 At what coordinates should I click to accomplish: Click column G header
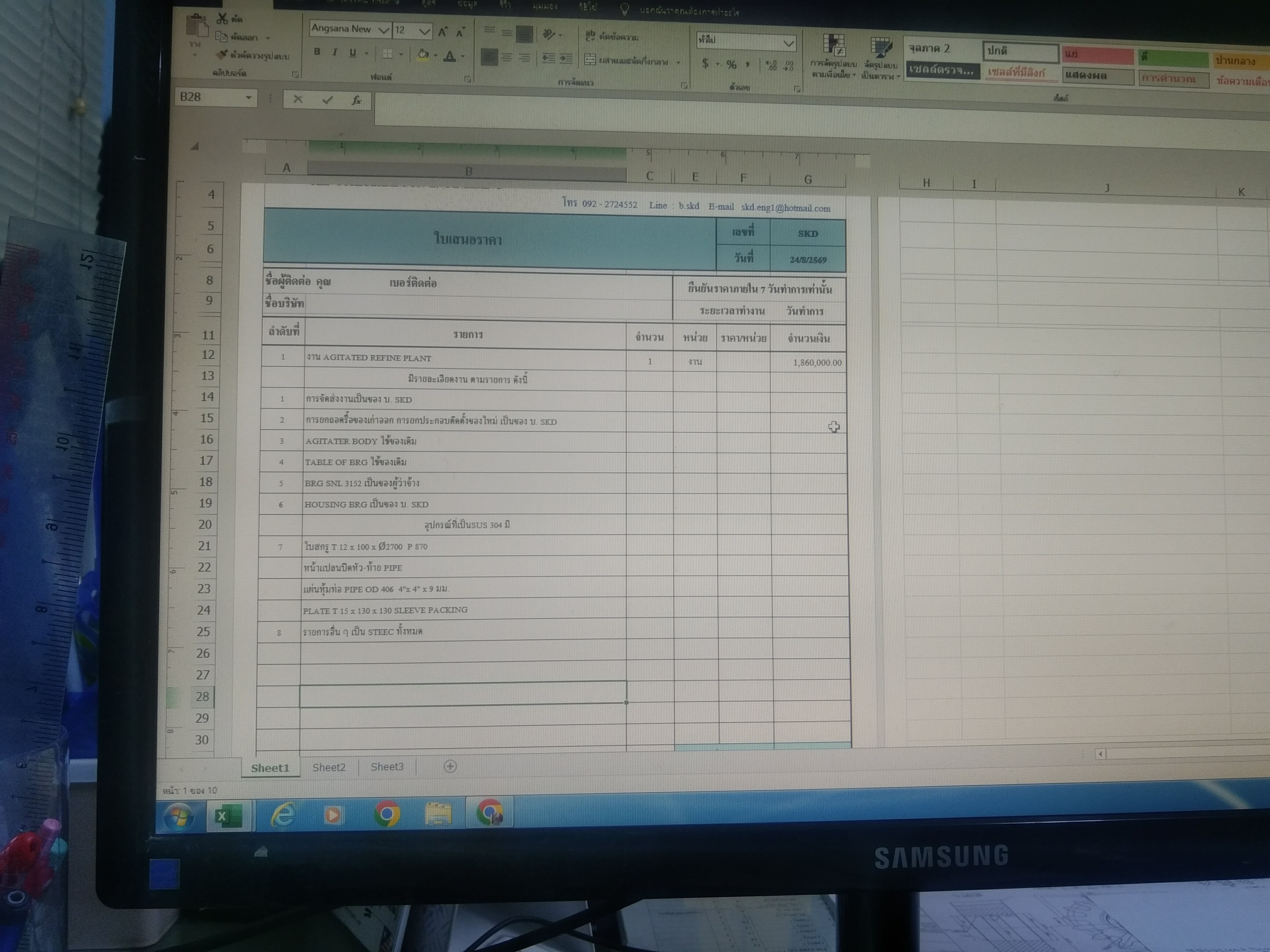pos(808,180)
